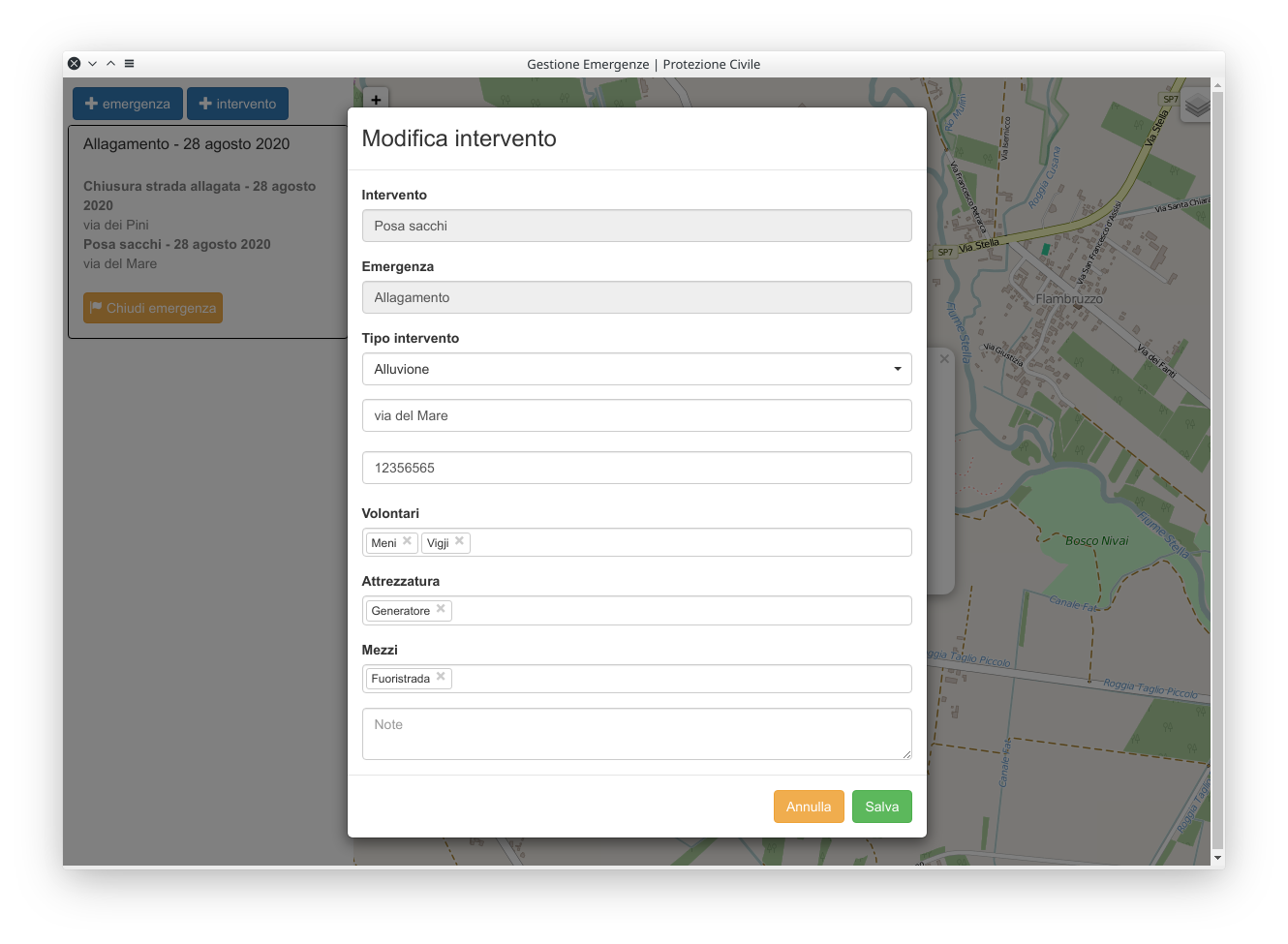The width and height of the screenshot is (1288, 944).
Task: Close the map popup behind the dialog
Action: click(944, 358)
